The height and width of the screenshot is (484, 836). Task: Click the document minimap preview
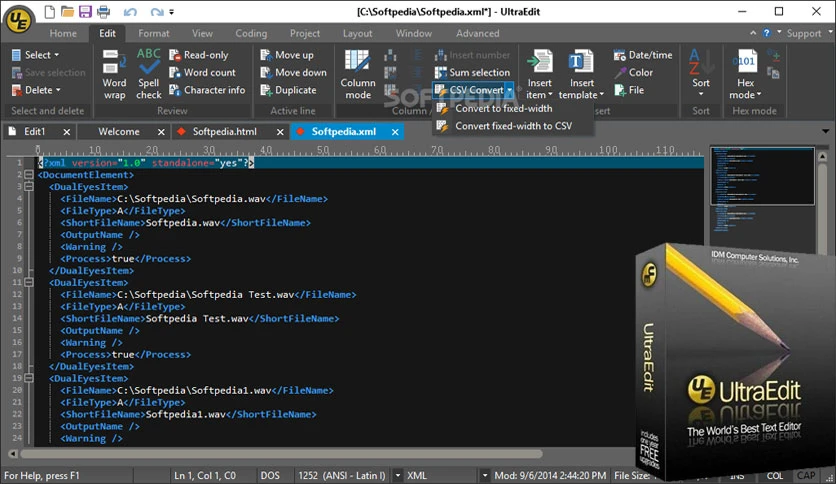762,176
